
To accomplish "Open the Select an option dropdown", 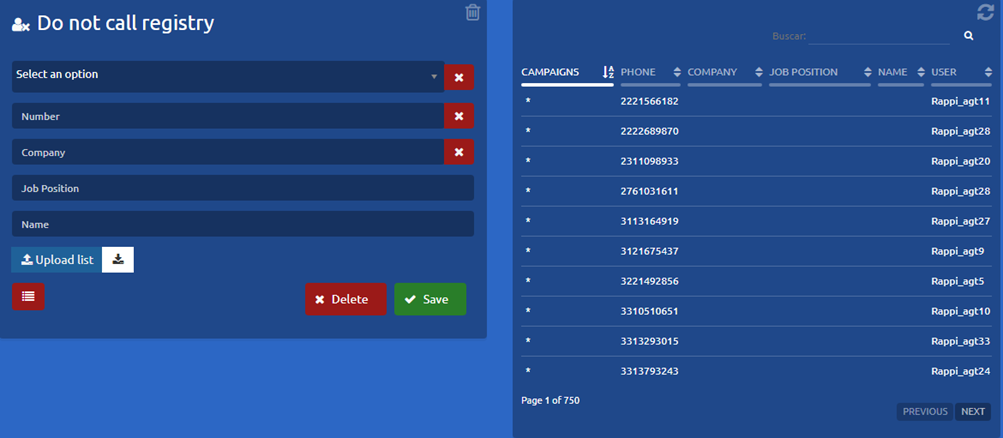I will (227, 76).
